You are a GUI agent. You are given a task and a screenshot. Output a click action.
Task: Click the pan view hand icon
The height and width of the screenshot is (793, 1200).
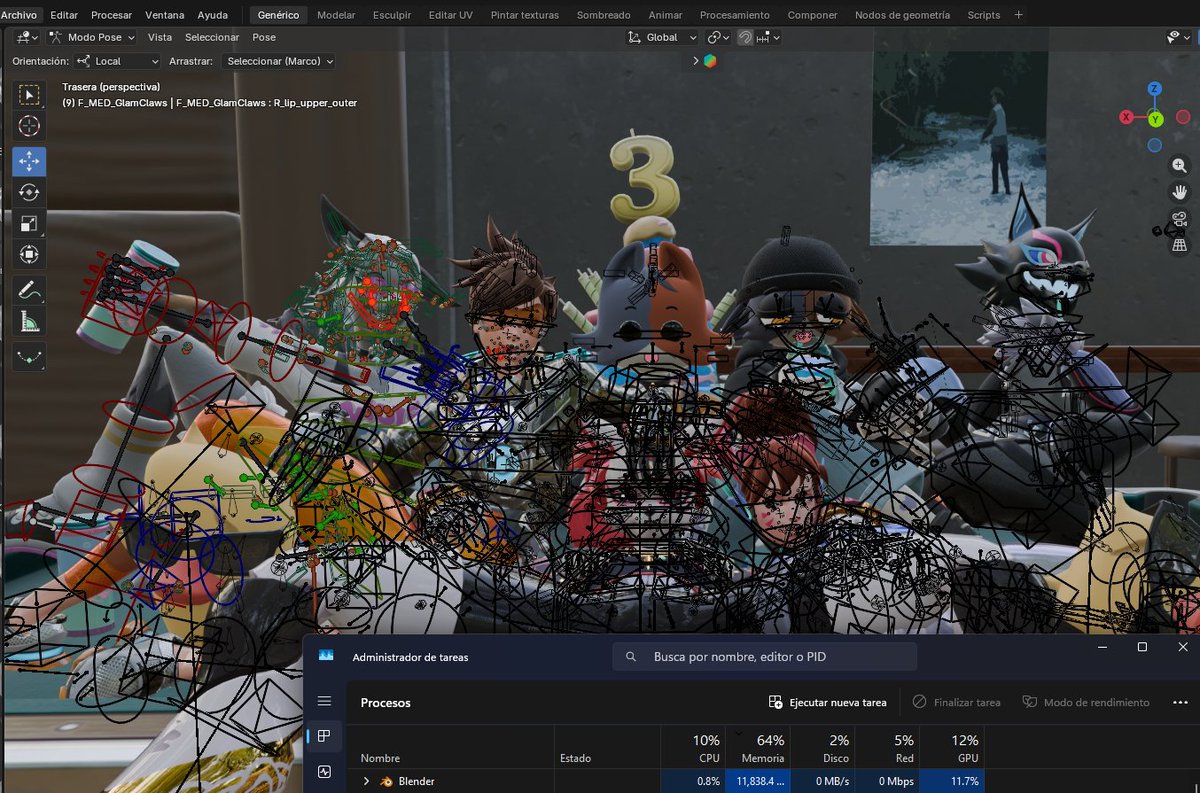tap(1180, 192)
